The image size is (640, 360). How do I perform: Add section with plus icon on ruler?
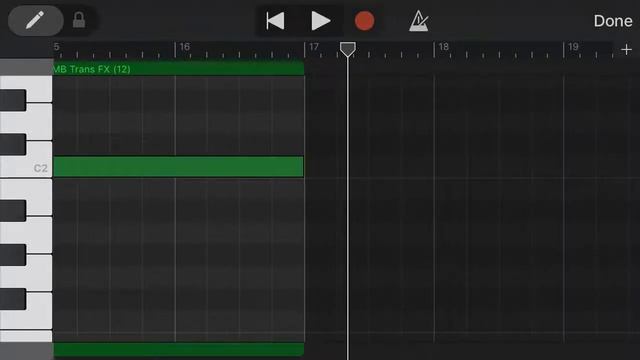point(626,50)
